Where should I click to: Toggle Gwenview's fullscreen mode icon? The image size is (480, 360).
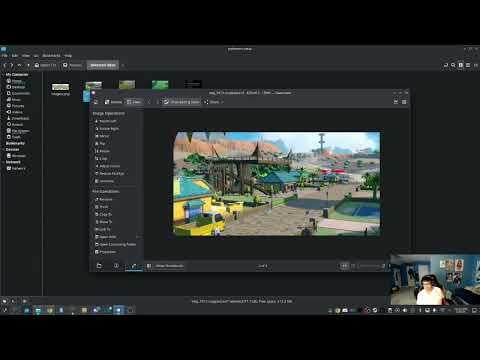[396, 102]
